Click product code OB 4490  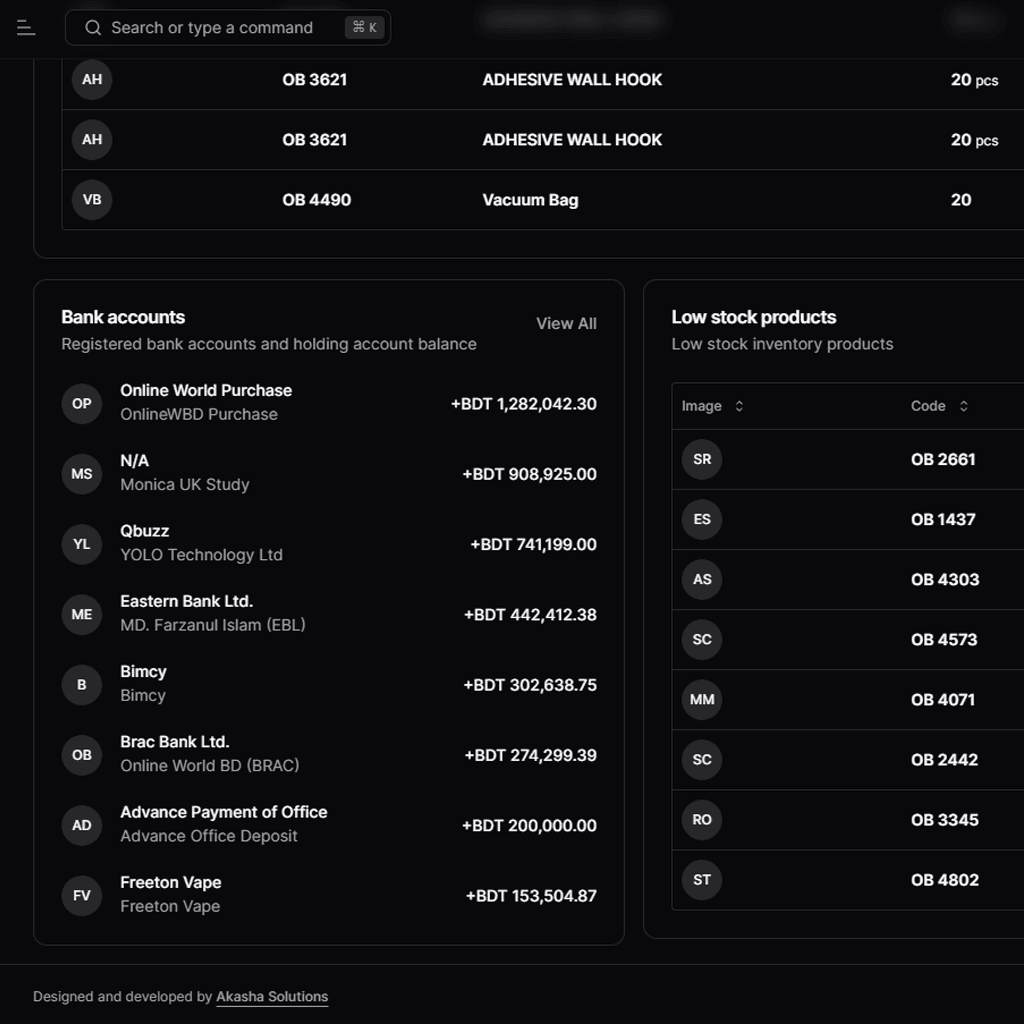point(317,199)
